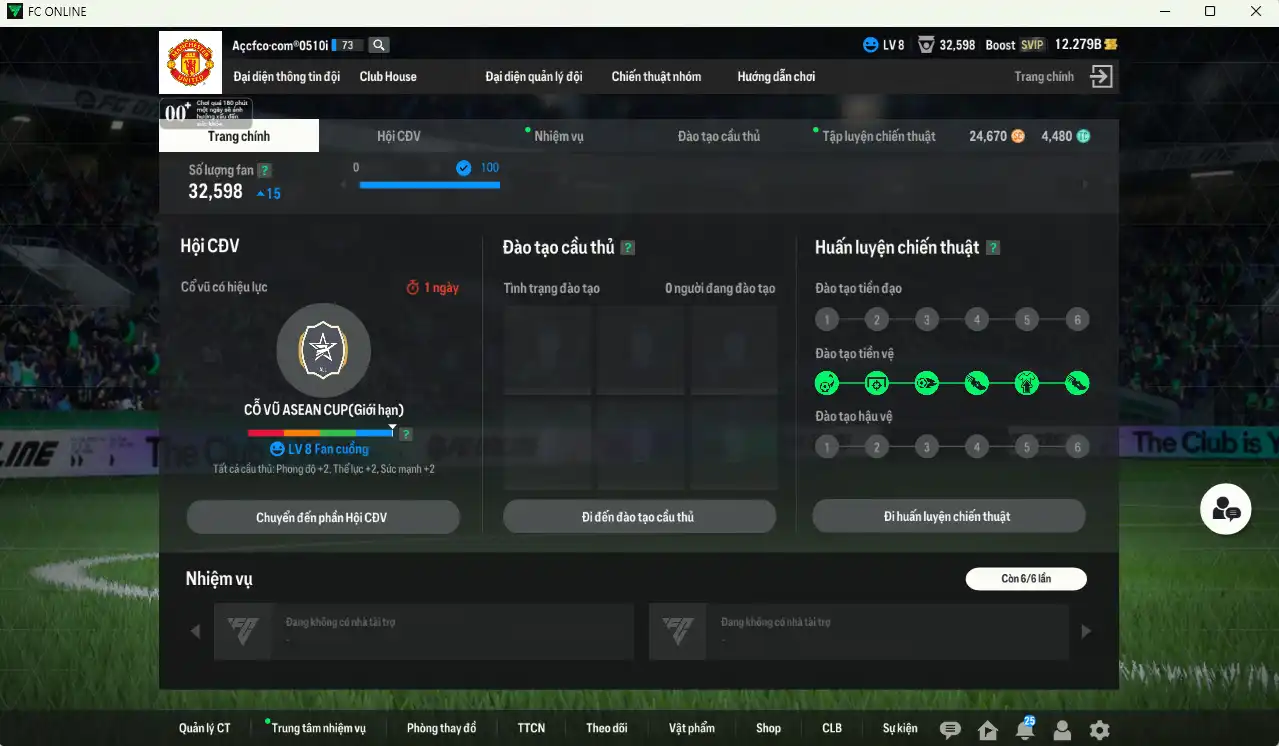Click the first empty sponsor mission card
This screenshot has height=746, width=1279.
424,631
